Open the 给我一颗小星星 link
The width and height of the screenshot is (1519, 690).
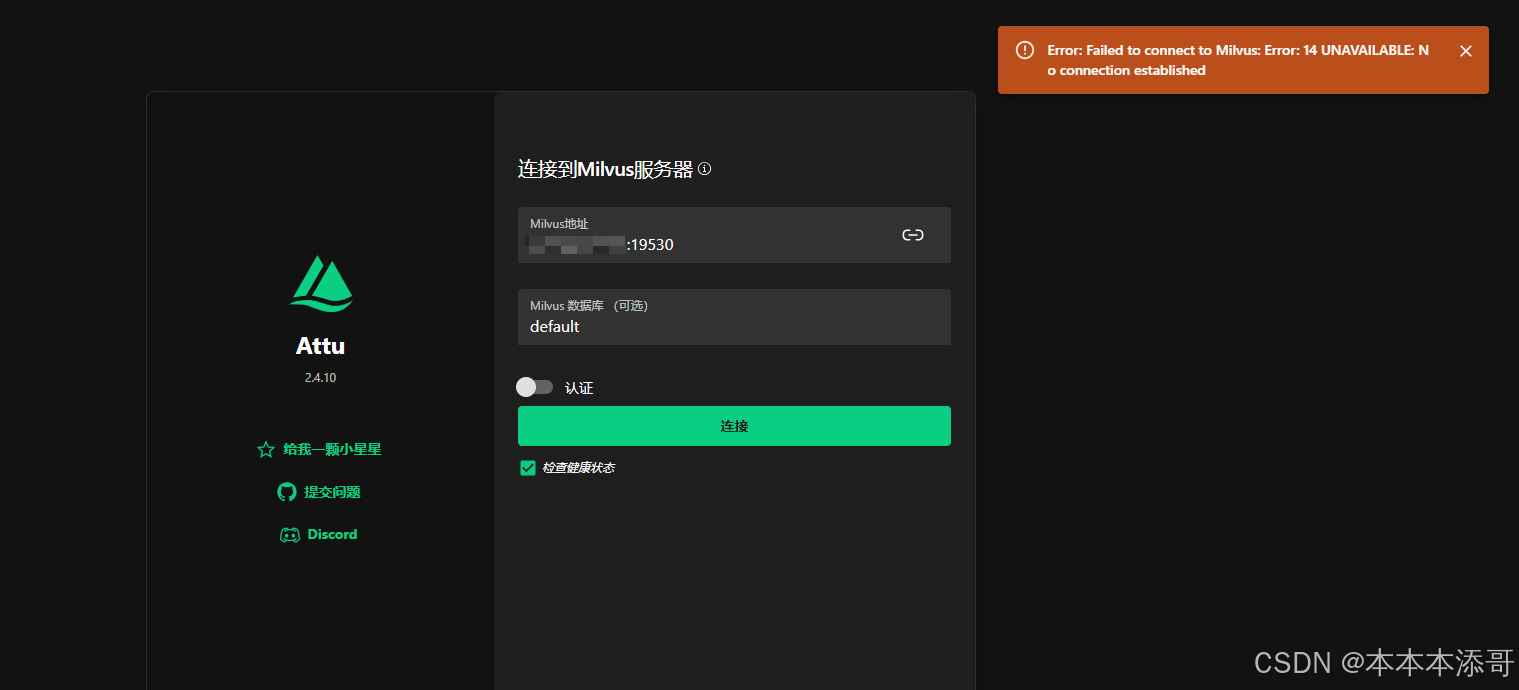click(332, 450)
